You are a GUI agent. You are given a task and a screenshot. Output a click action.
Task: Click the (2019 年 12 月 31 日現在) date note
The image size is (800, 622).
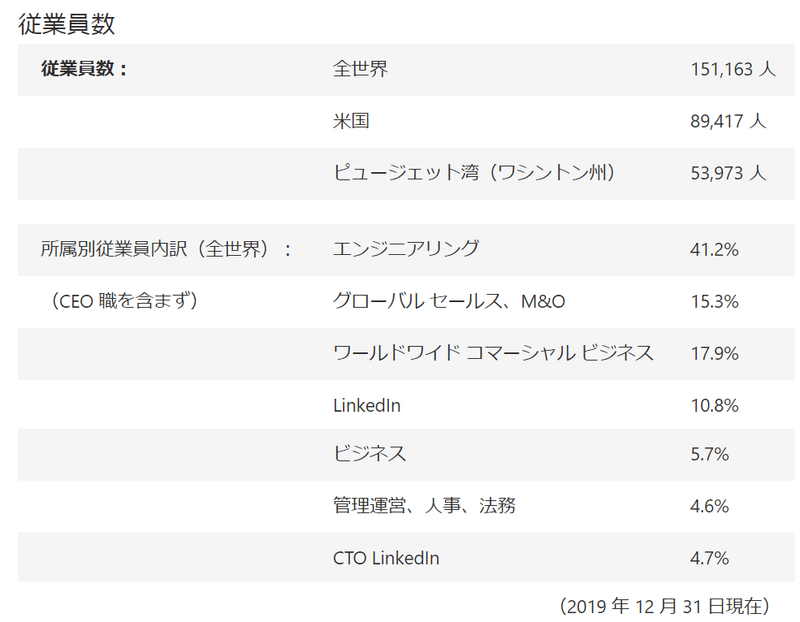pyautogui.click(x=664, y=606)
